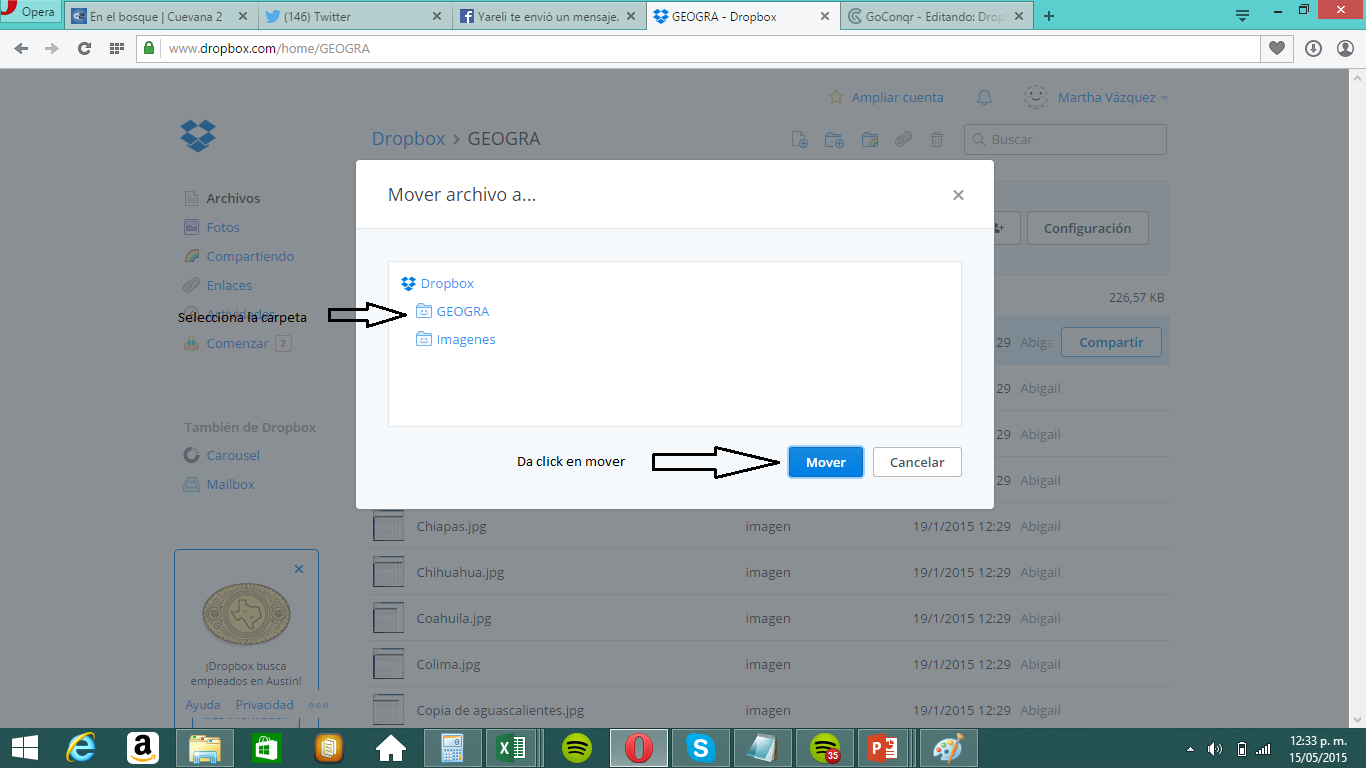
Task: Open Excel from the taskbar
Action: tap(510, 748)
